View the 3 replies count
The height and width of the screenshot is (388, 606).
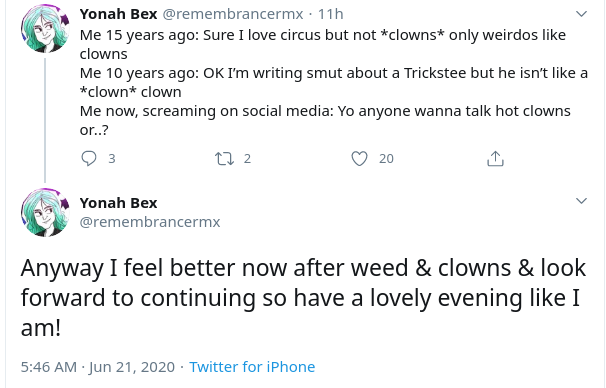(112, 158)
